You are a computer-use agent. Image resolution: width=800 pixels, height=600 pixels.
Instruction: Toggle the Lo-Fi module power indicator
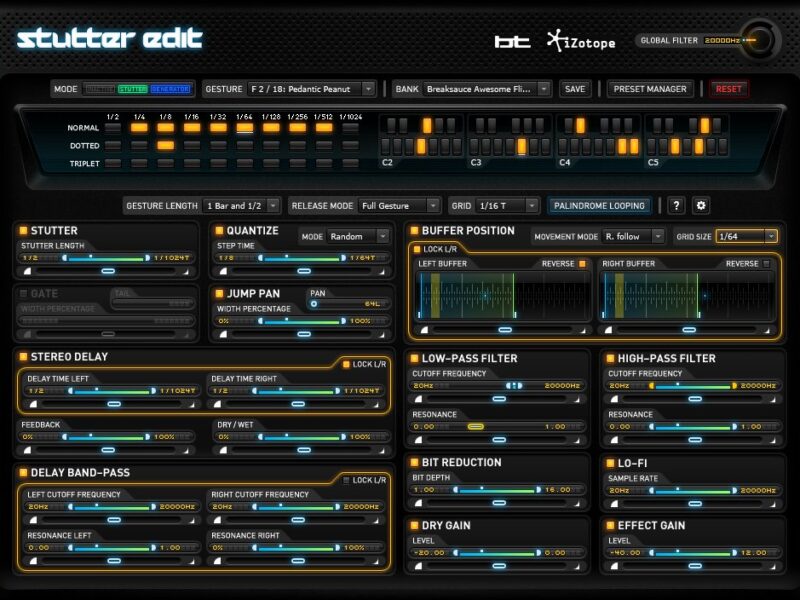click(610, 463)
